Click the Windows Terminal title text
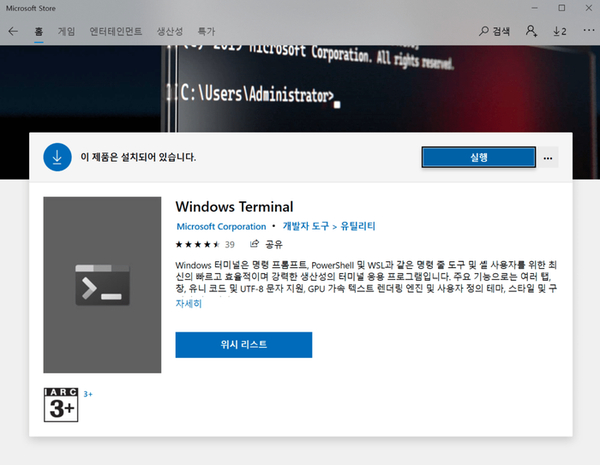Image resolution: width=600 pixels, height=465 pixels. click(235, 207)
